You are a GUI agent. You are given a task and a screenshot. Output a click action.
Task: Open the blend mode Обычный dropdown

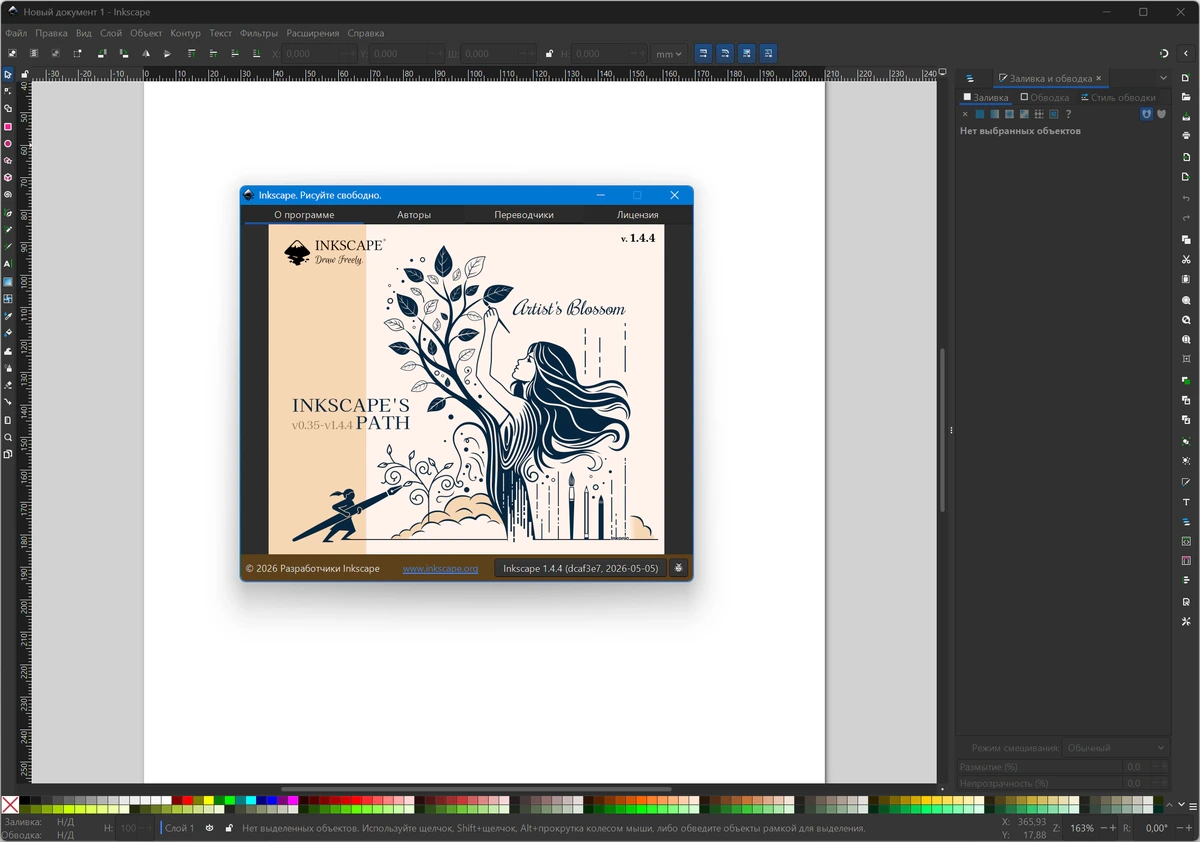(x=1115, y=748)
